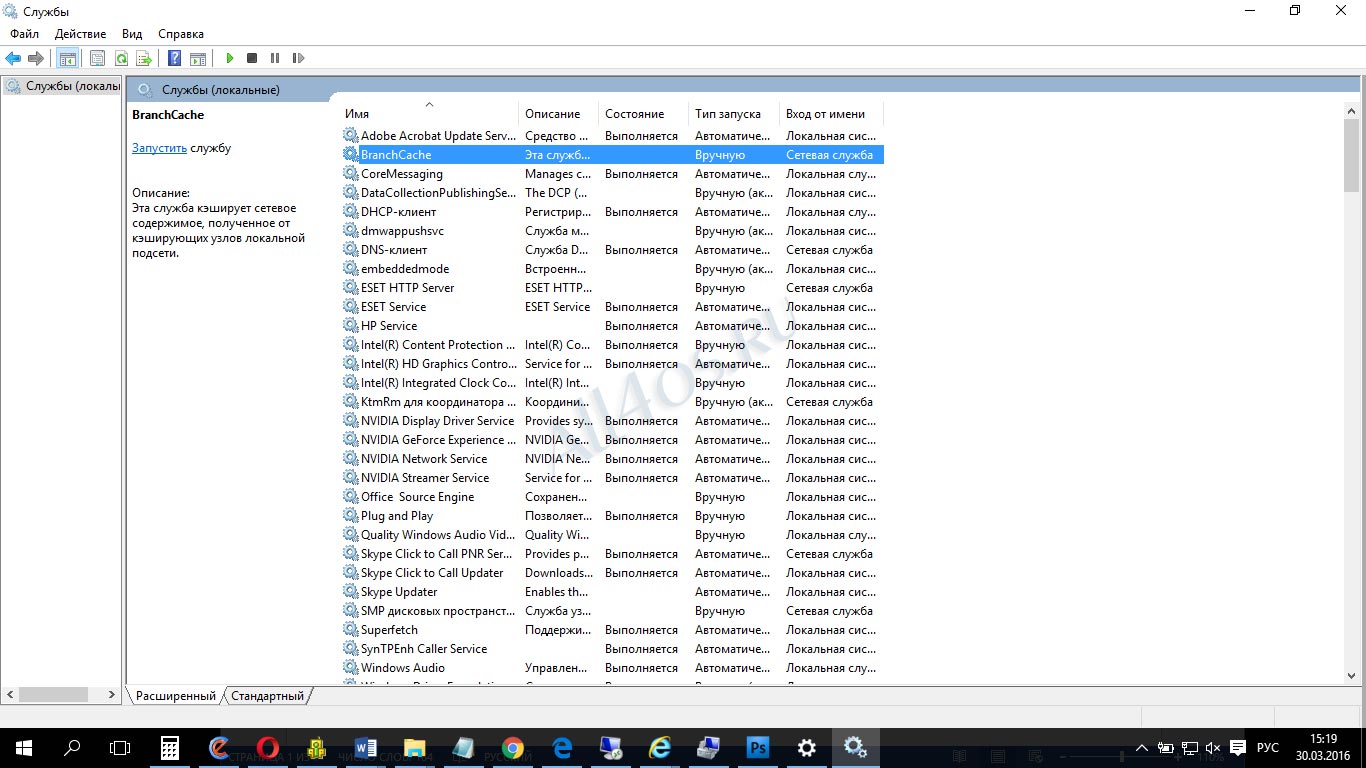
Task: Click the Запустить link to start BranchCache
Action: click(159, 148)
